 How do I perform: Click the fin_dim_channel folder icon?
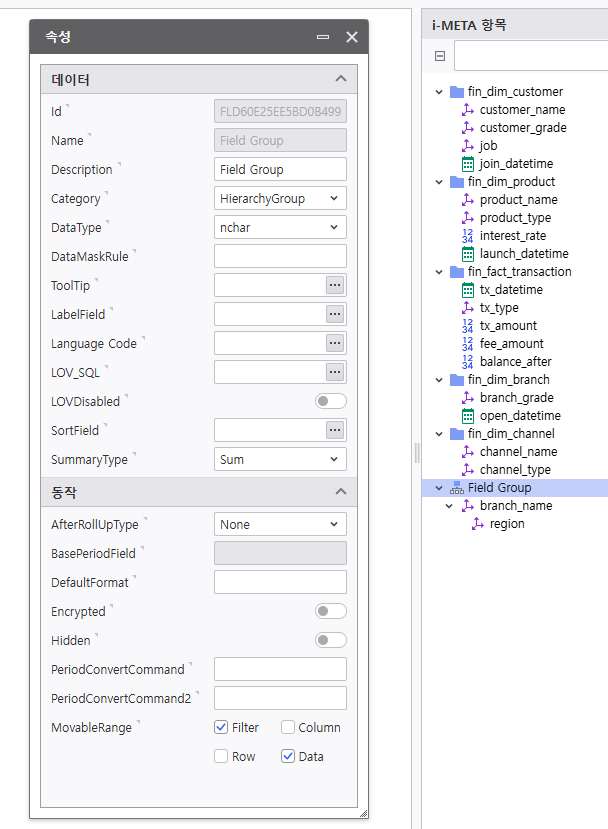coord(457,434)
